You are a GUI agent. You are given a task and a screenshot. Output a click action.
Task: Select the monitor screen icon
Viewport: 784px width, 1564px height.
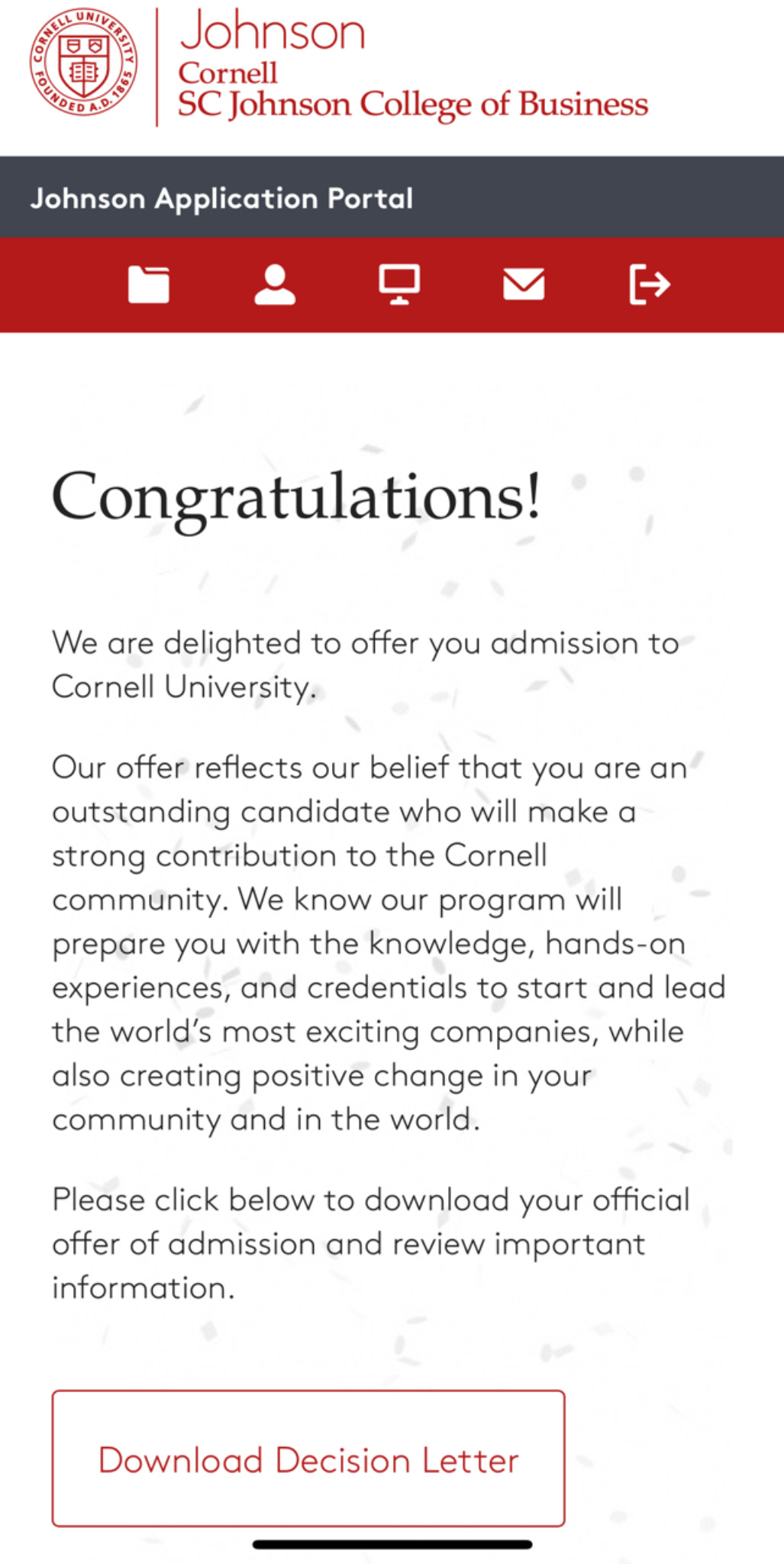399,285
